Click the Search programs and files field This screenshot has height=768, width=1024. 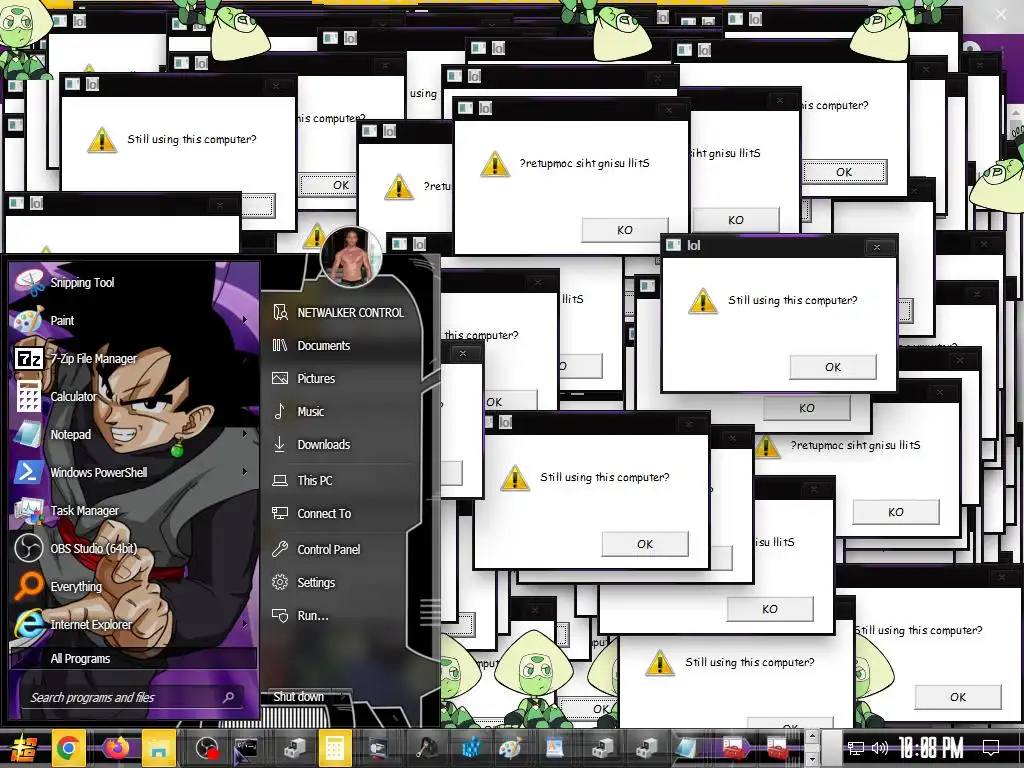tap(131, 697)
